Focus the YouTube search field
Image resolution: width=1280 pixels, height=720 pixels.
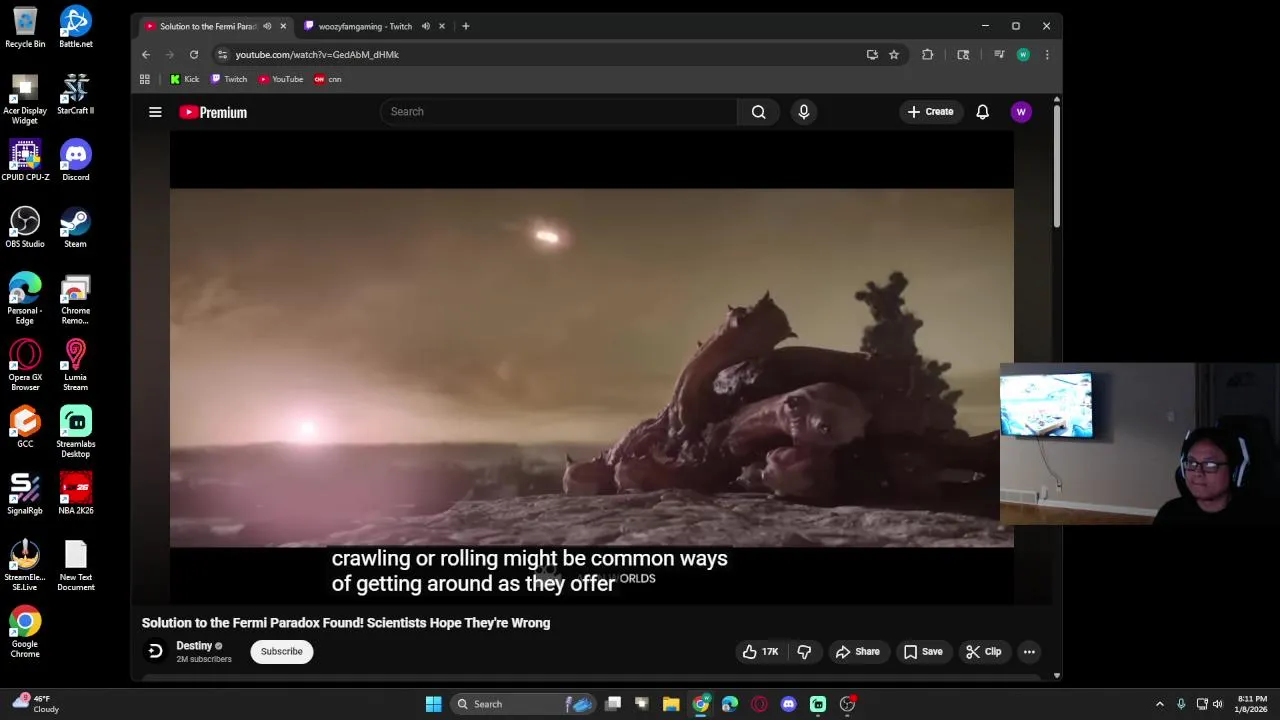(x=558, y=112)
